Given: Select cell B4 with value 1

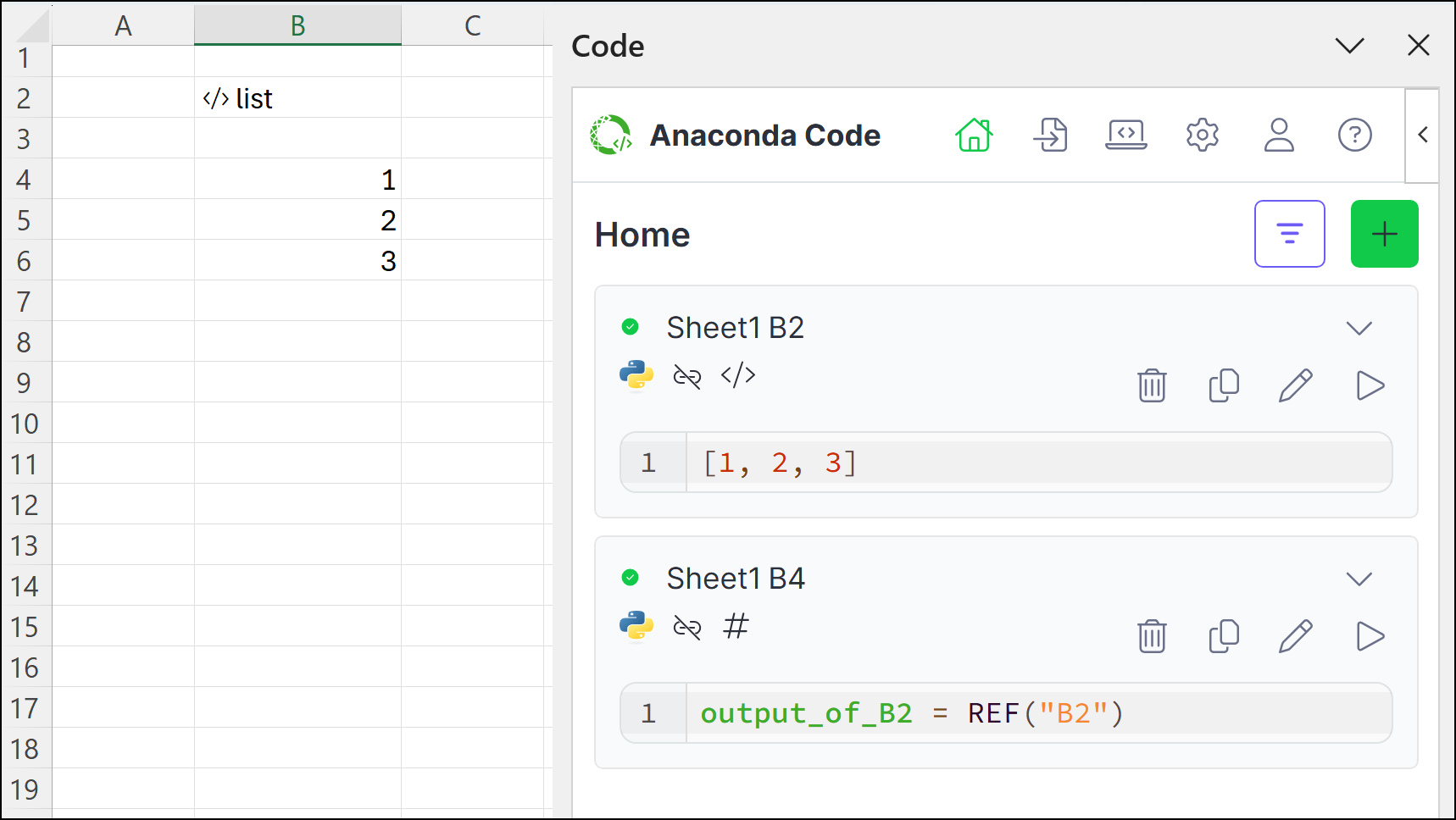Looking at the screenshot, I should click(x=297, y=179).
